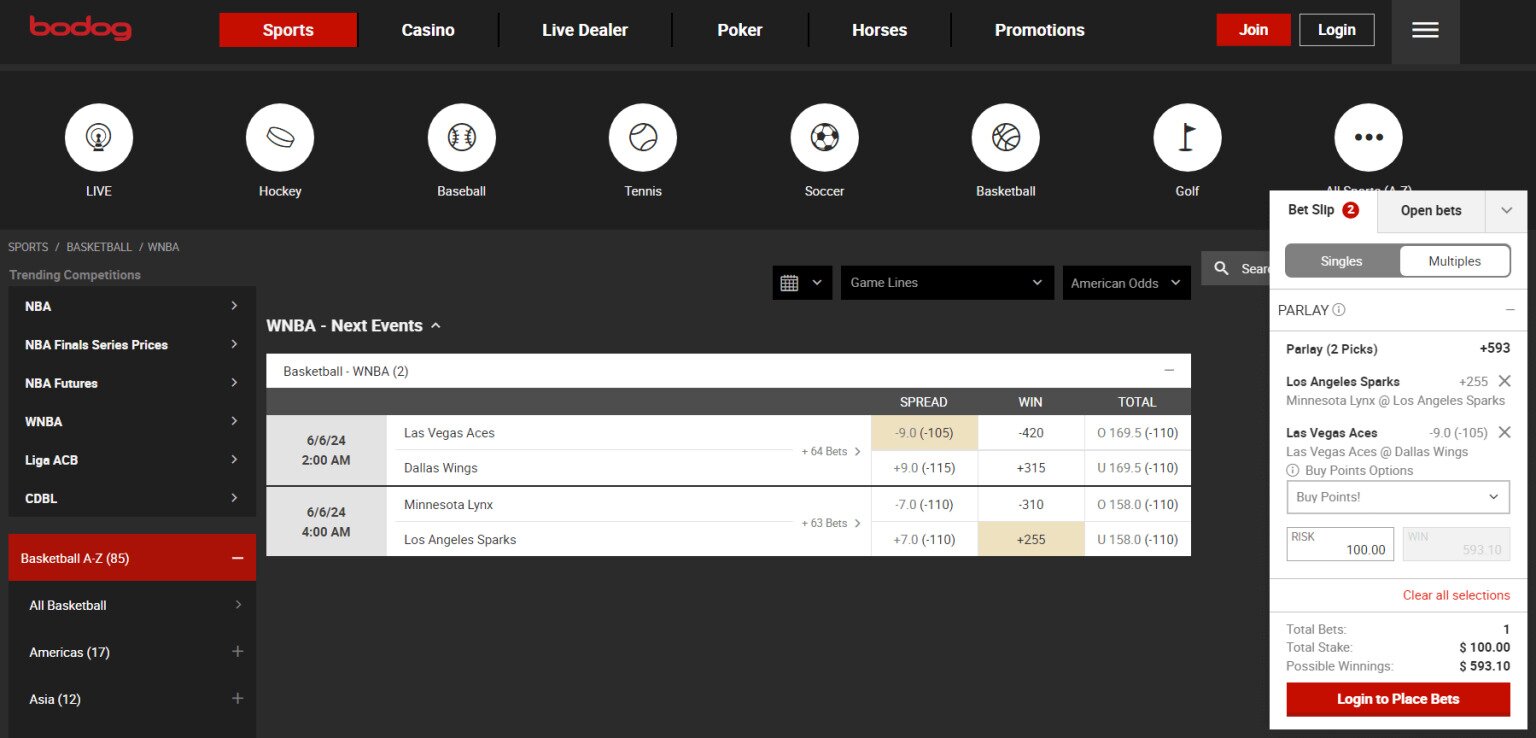Expand the Buy Points! dropdown

coord(1397,497)
